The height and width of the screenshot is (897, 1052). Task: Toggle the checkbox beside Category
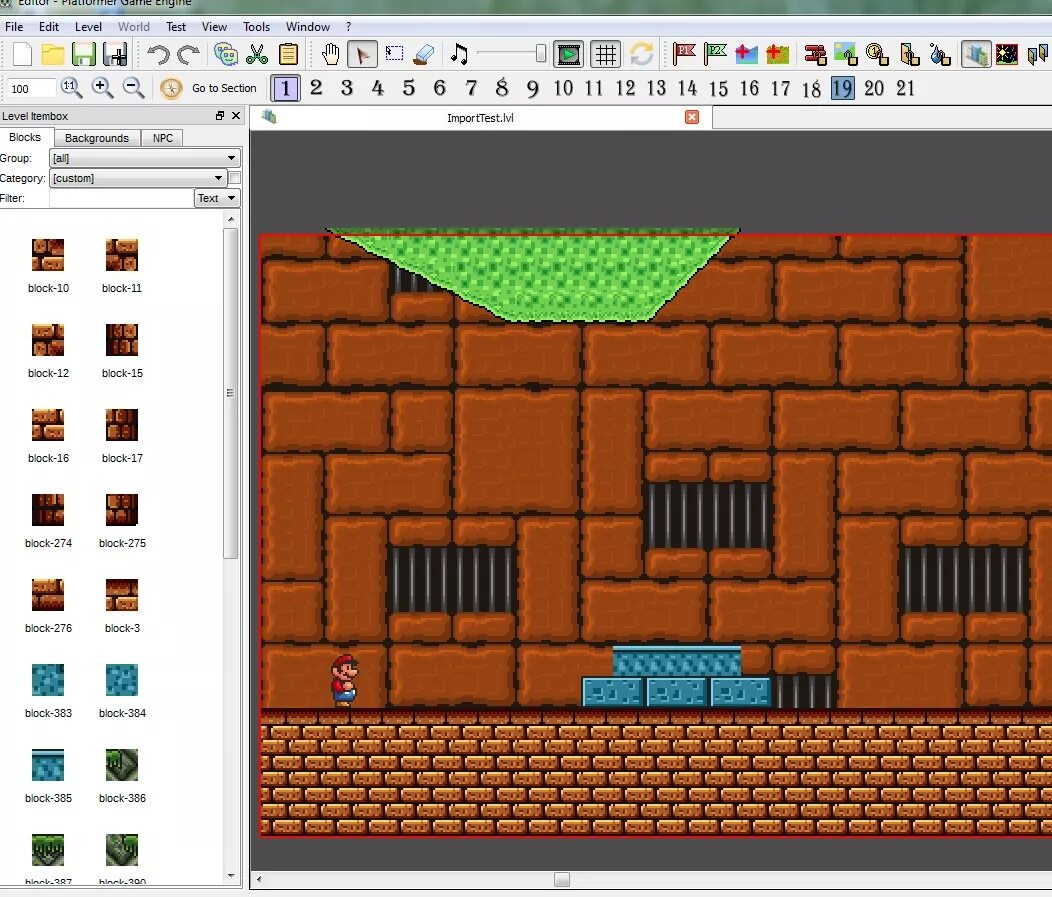point(235,178)
